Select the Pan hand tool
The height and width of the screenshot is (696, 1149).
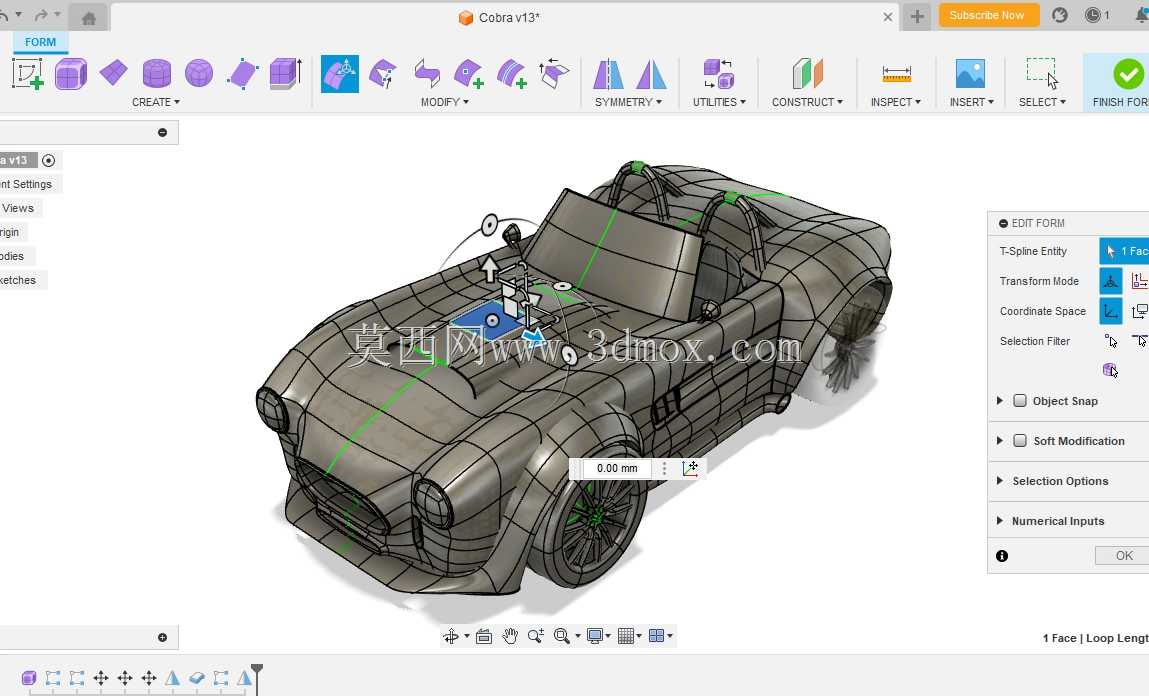coord(510,636)
